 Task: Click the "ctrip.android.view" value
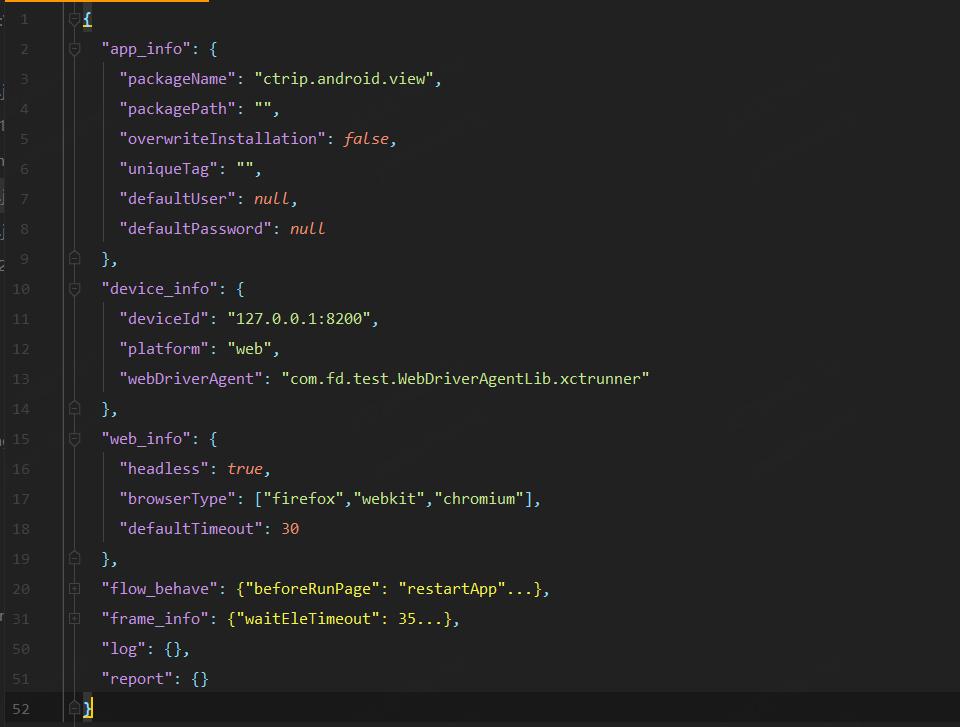[343, 79]
